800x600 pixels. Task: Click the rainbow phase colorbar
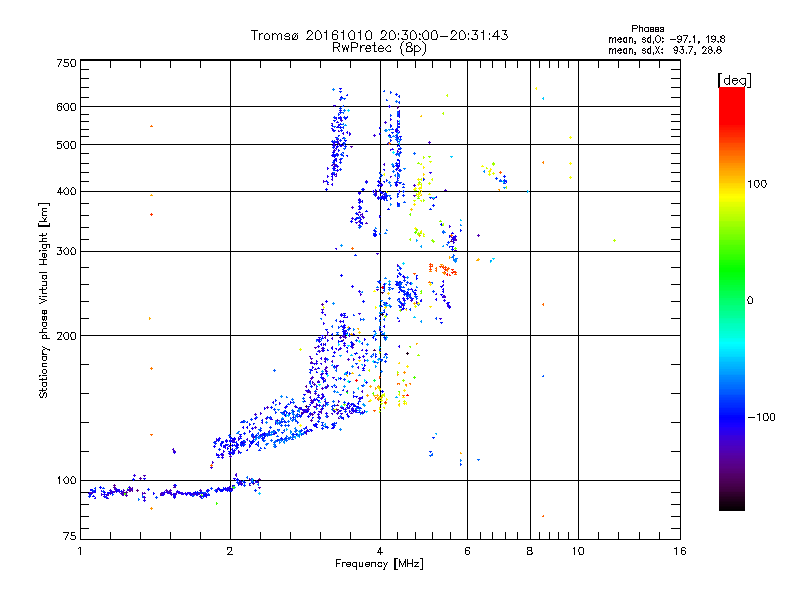[732, 298]
